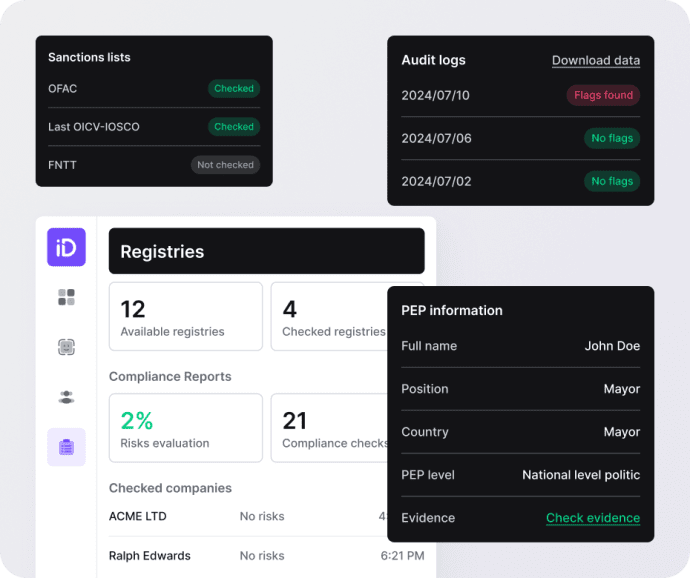This screenshot has width=690, height=578.
Task: Open the Check evidence link
Action: point(593,518)
